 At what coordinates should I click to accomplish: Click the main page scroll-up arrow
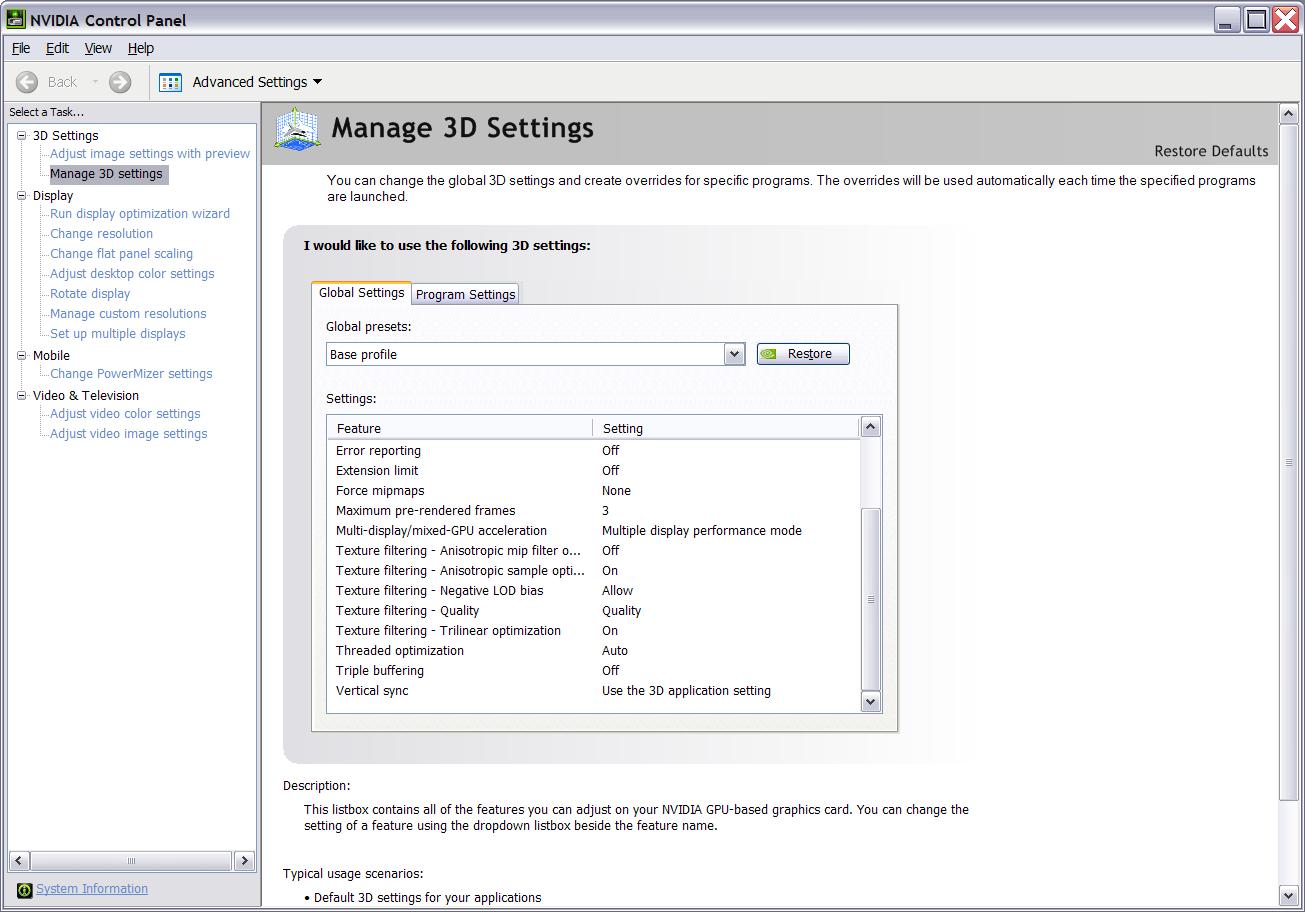(1288, 114)
